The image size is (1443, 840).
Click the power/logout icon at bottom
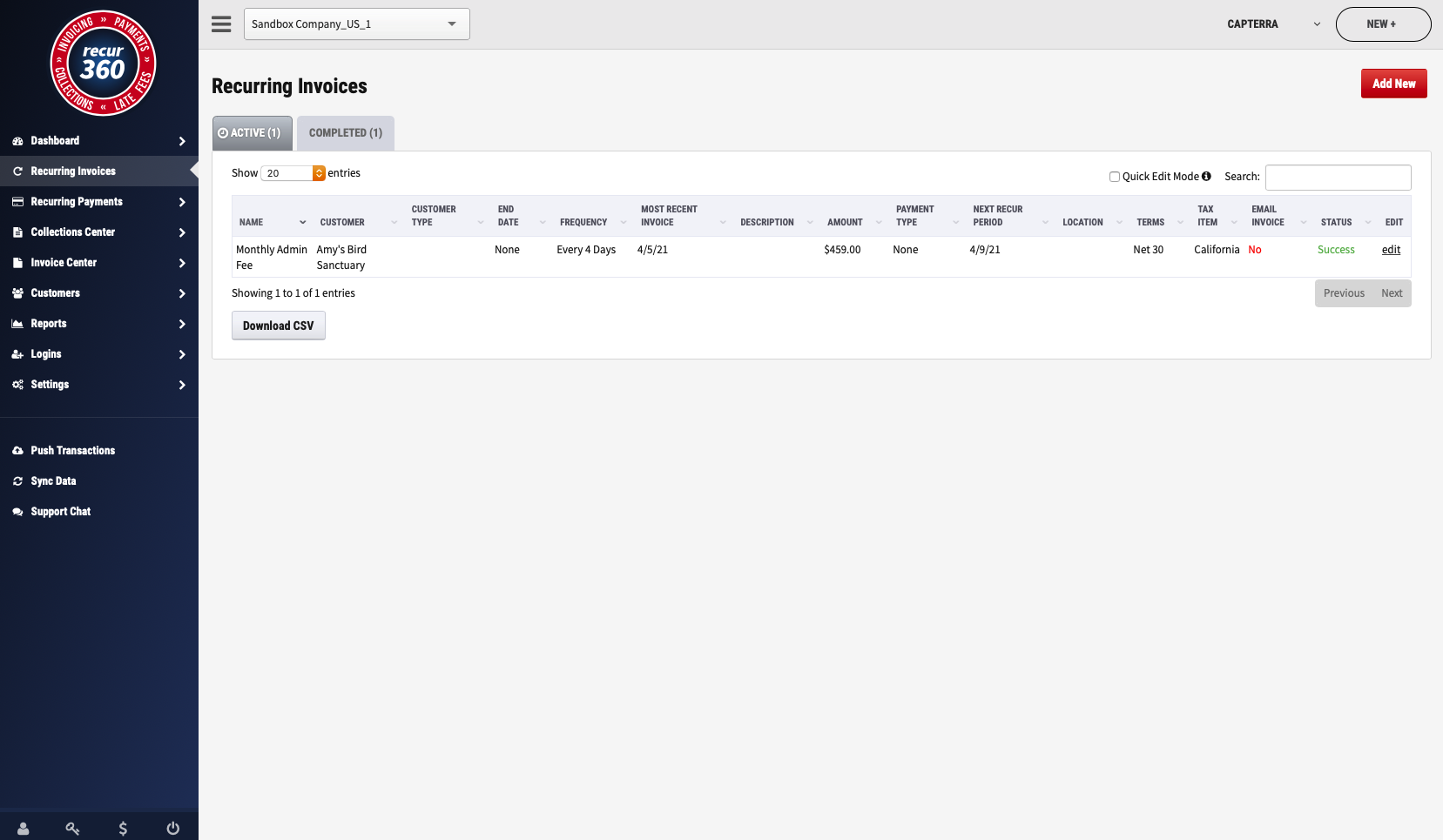[173, 828]
